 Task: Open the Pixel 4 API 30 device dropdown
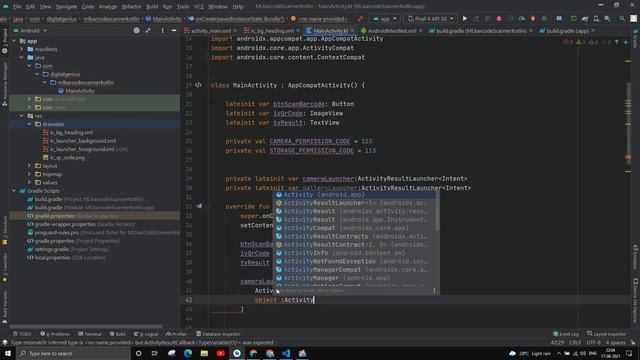coord(431,18)
